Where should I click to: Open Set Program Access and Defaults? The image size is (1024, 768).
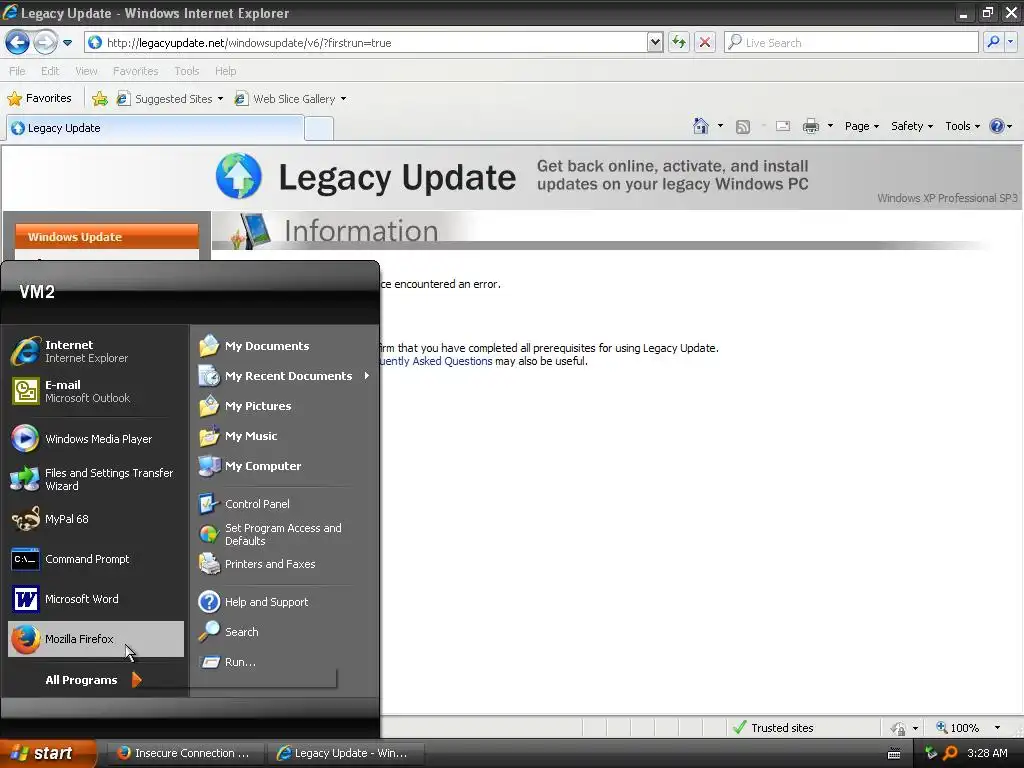pyautogui.click(x=284, y=534)
